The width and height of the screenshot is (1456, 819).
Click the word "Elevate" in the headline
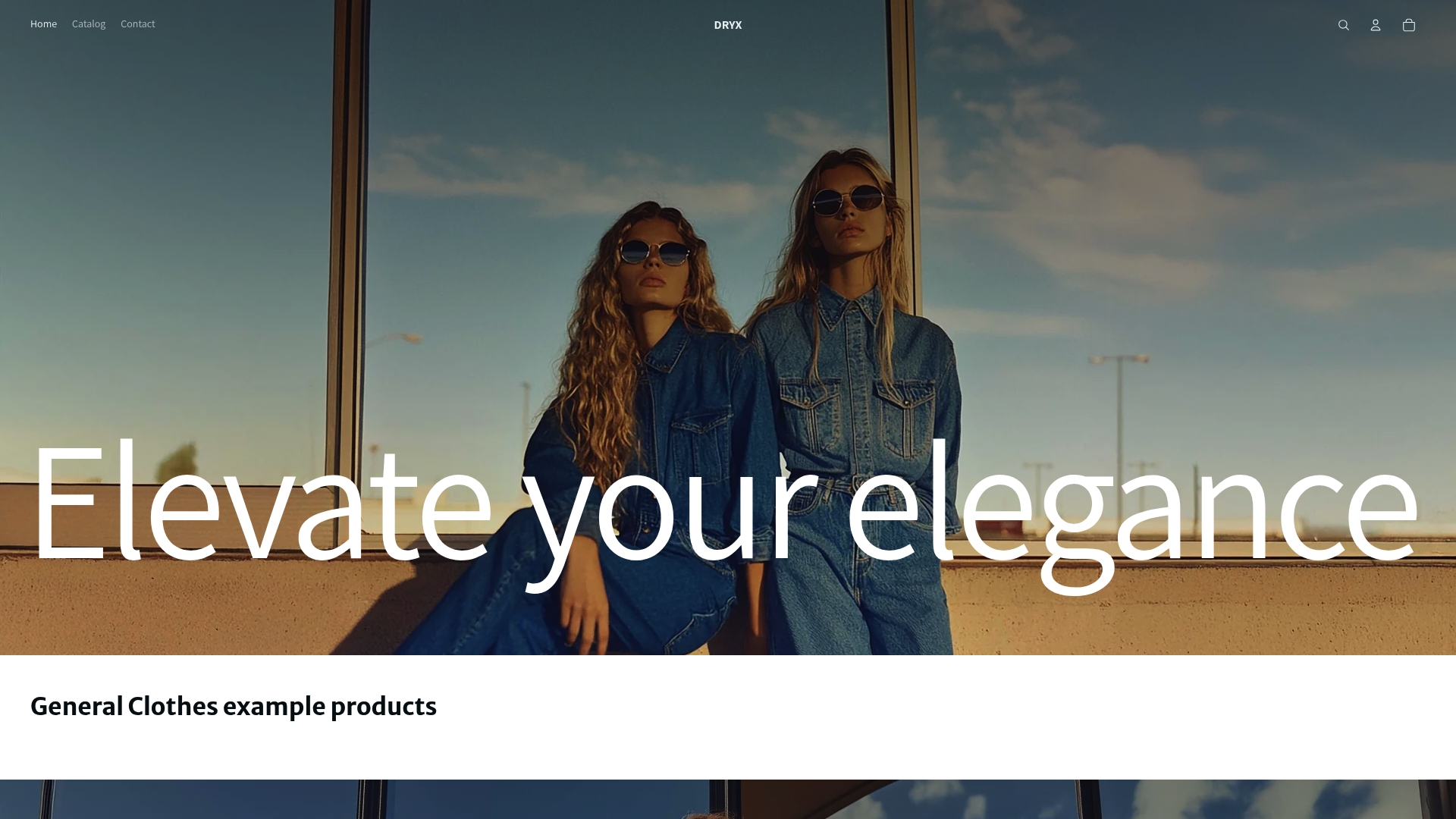click(x=262, y=500)
